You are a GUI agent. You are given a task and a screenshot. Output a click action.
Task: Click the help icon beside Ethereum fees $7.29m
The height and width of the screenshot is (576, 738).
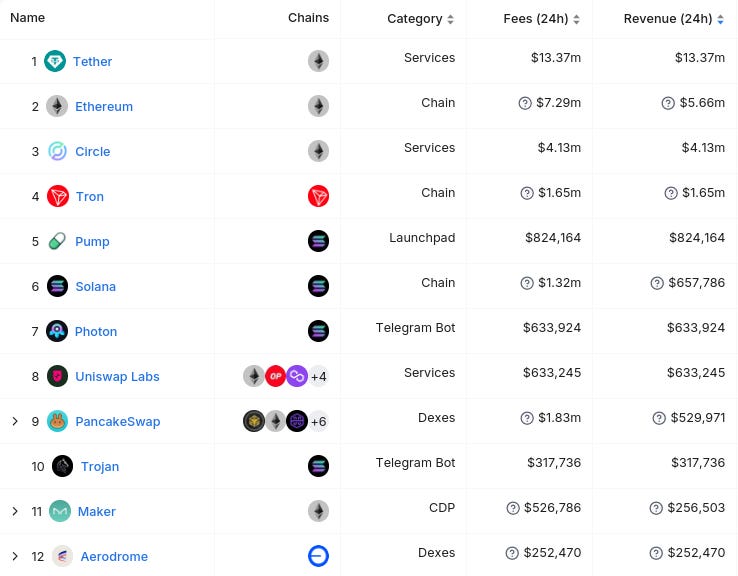coord(525,103)
